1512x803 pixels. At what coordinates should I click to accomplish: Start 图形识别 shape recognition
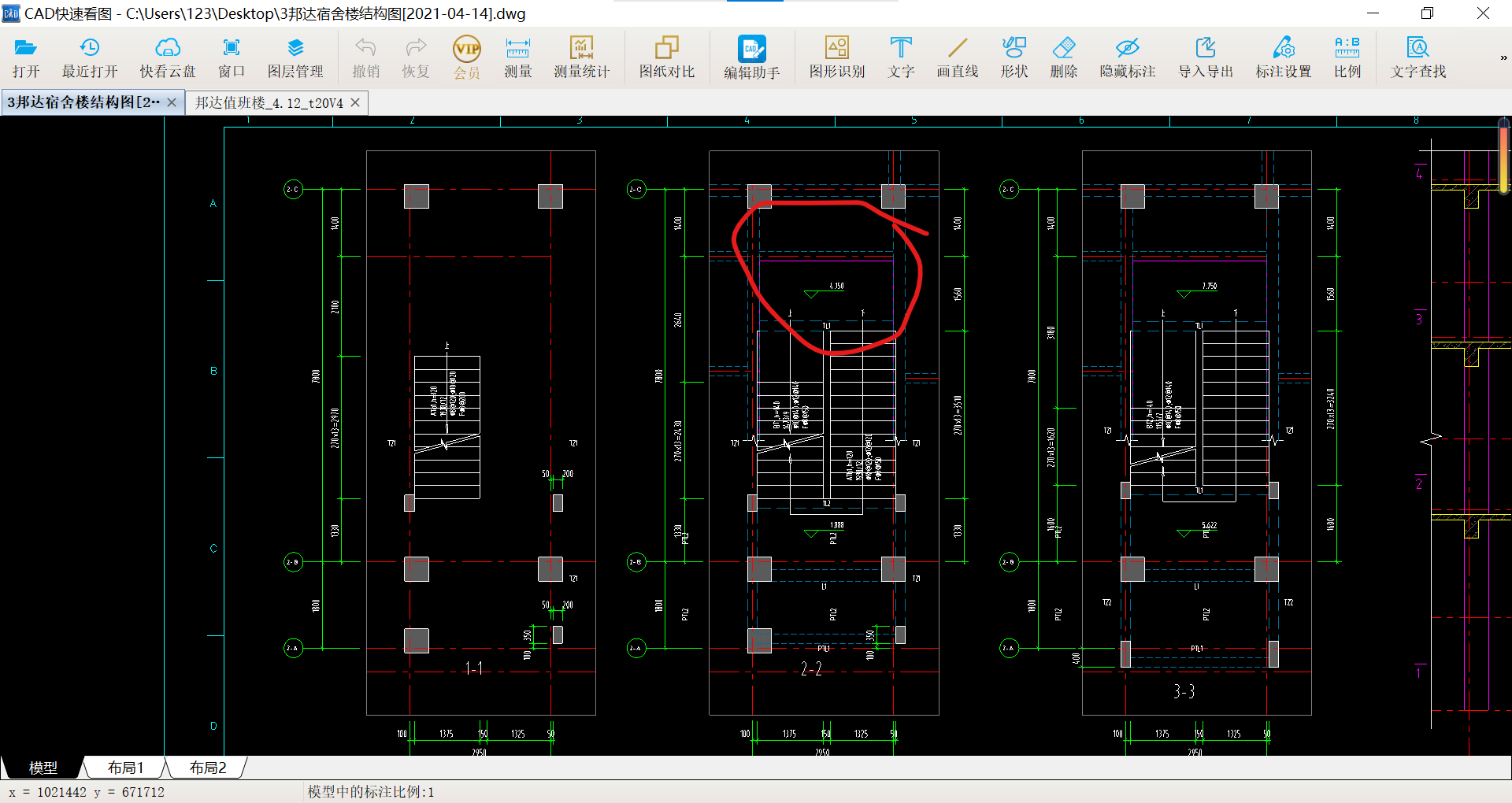point(837,58)
